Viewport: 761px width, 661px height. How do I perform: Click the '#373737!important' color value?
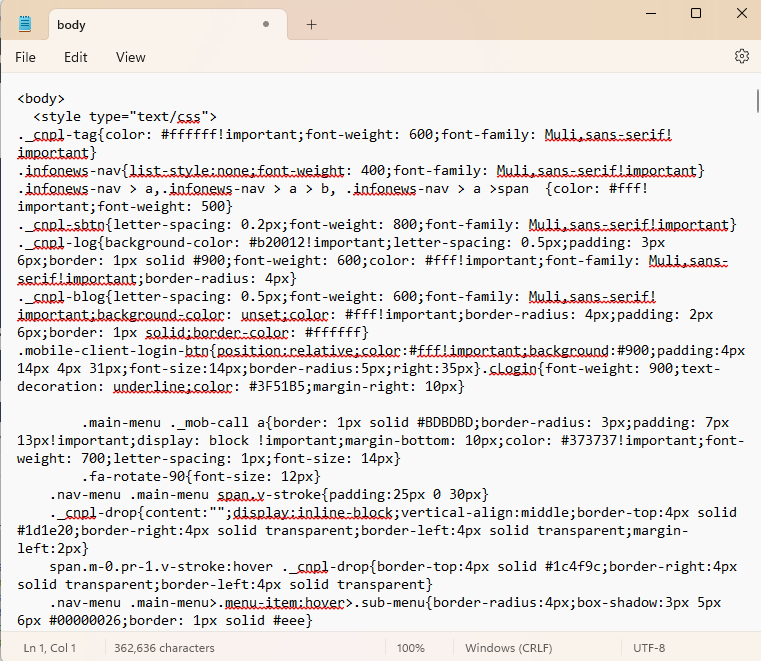pyautogui.click(x=629, y=440)
